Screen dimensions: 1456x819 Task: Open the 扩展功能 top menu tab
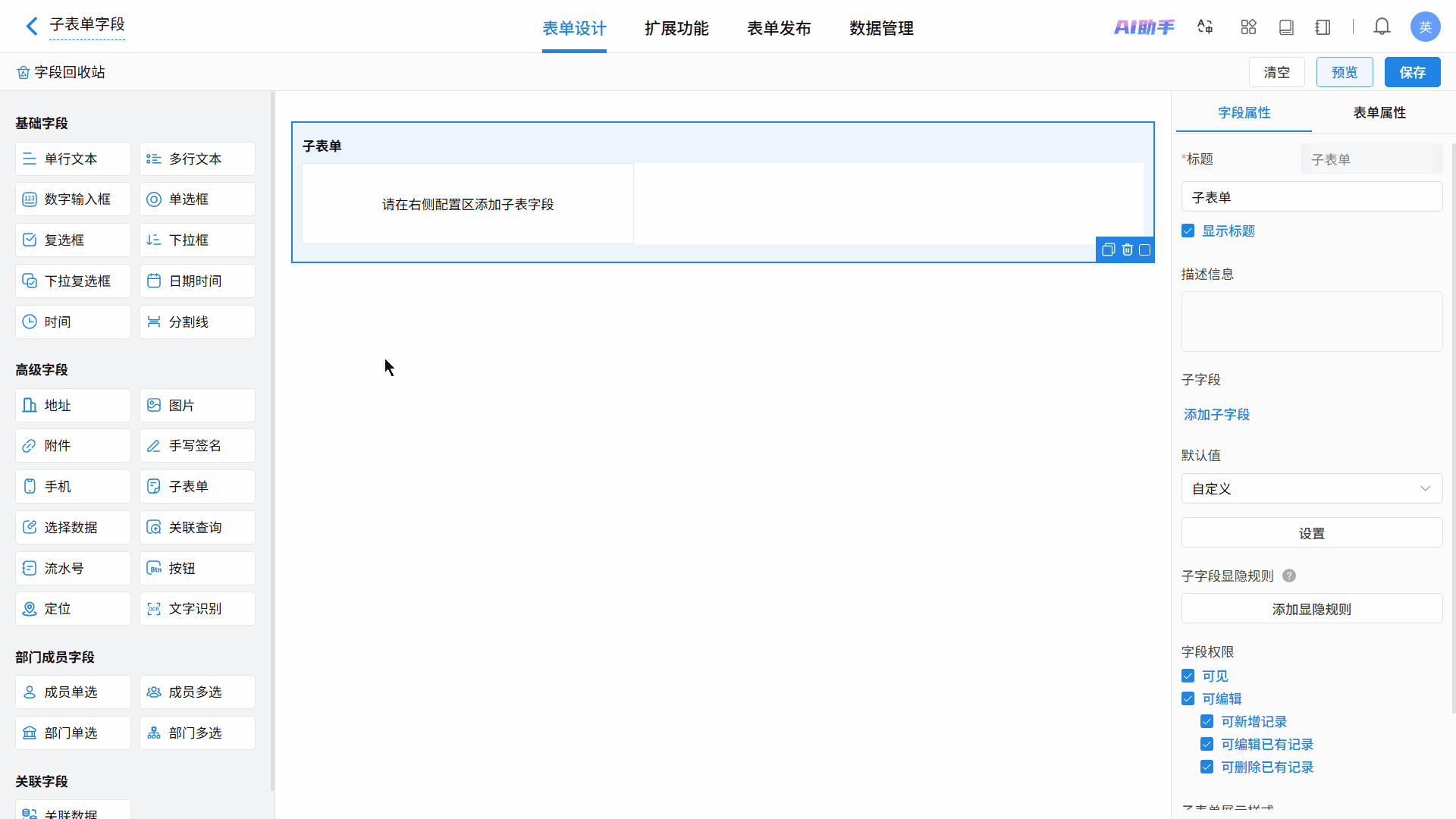676,29
